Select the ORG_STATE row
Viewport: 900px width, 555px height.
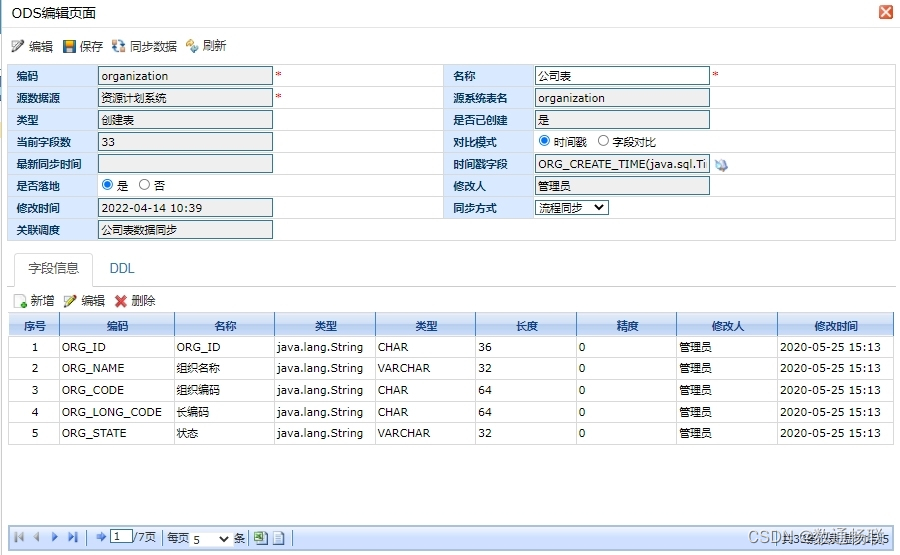[x=451, y=433]
